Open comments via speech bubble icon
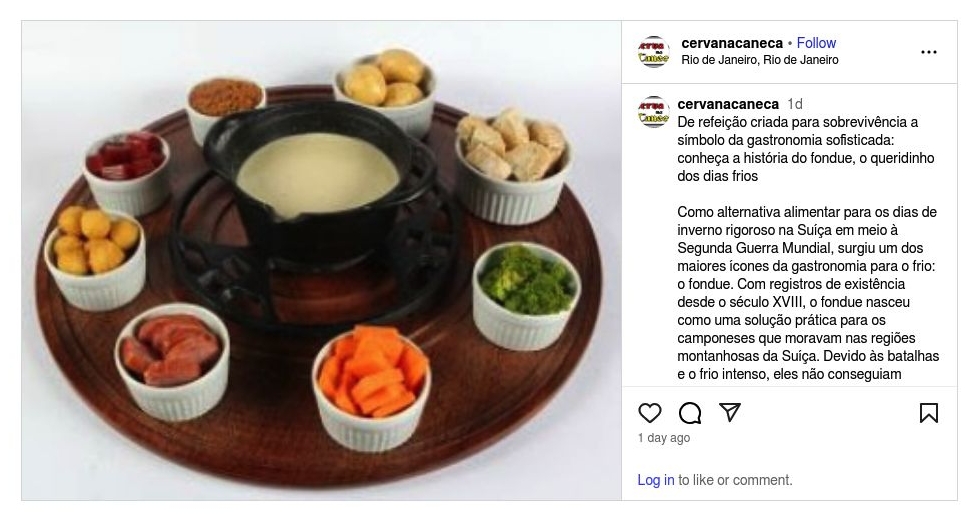Viewport: 968px width, 524px height. click(690, 413)
